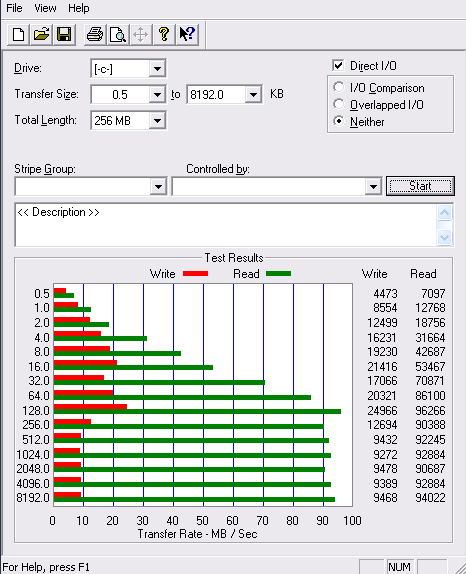Click the Start button
466x574 pixels.
coord(420,186)
